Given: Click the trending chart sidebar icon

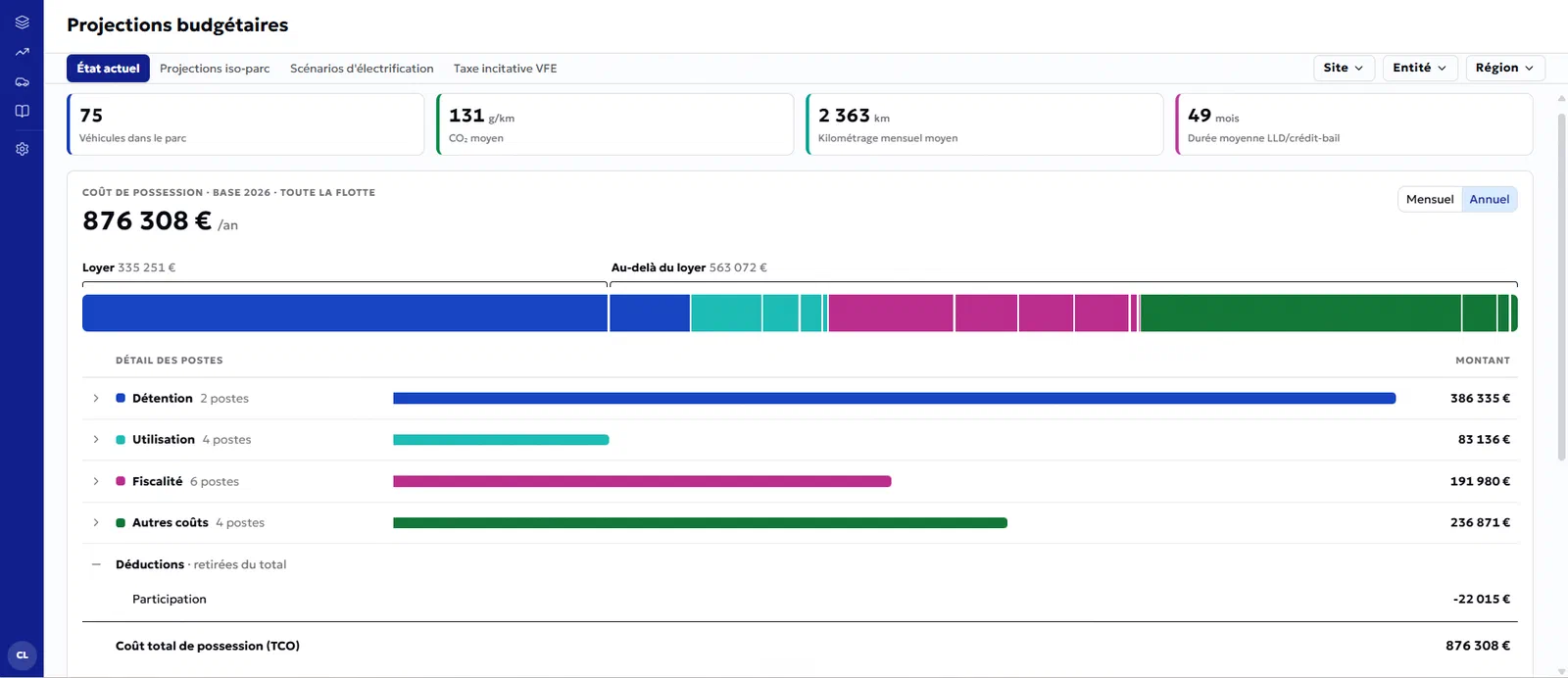Looking at the screenshot, I should click(x=22, y=52).
